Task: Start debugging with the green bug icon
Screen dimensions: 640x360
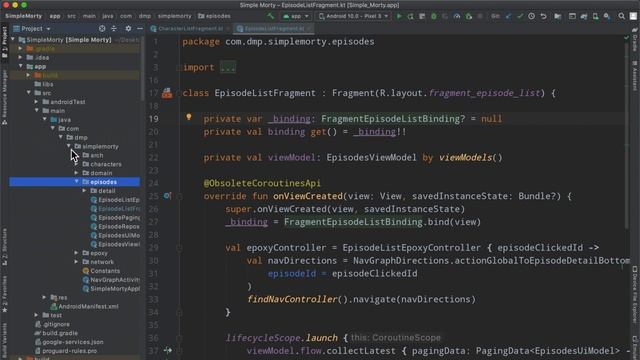Action: [433, 16]
